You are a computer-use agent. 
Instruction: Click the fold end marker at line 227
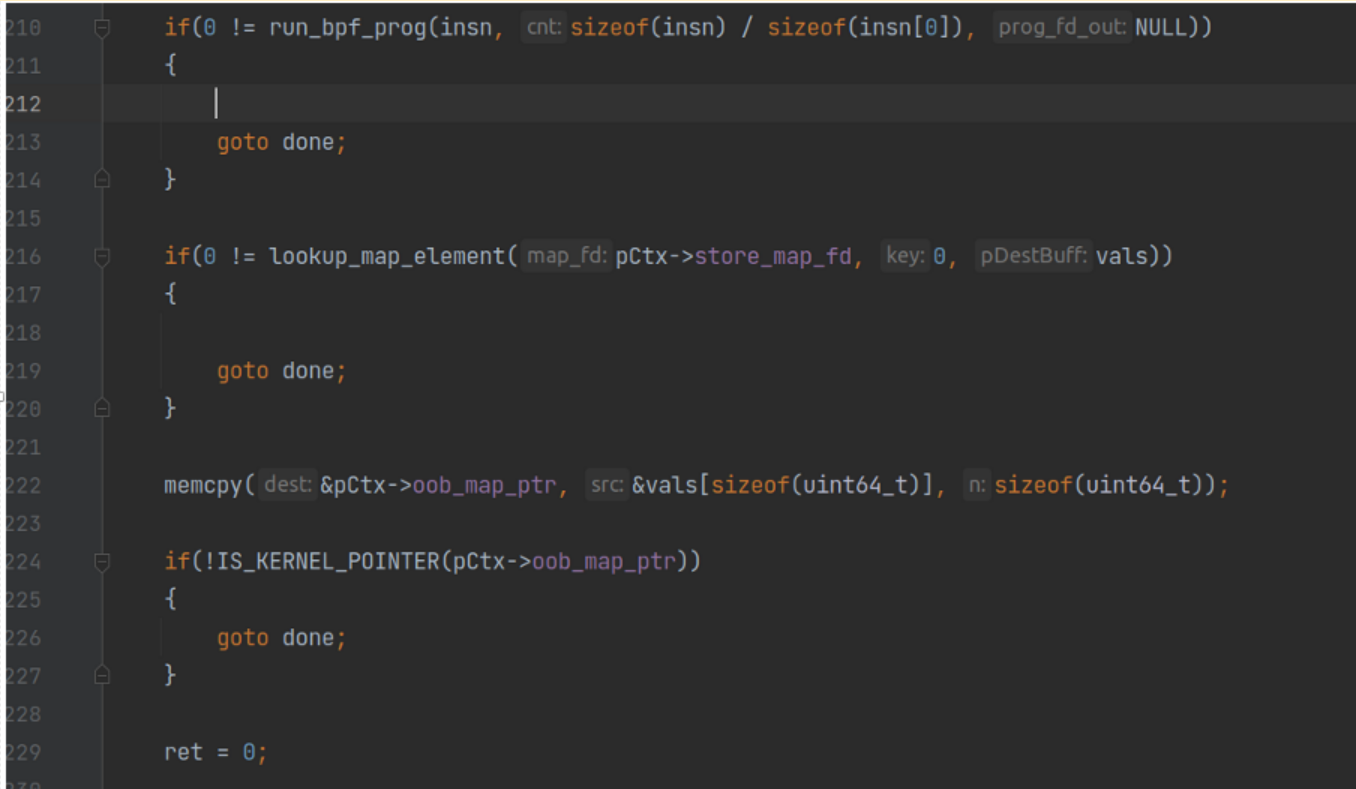[x=102, y=676]
